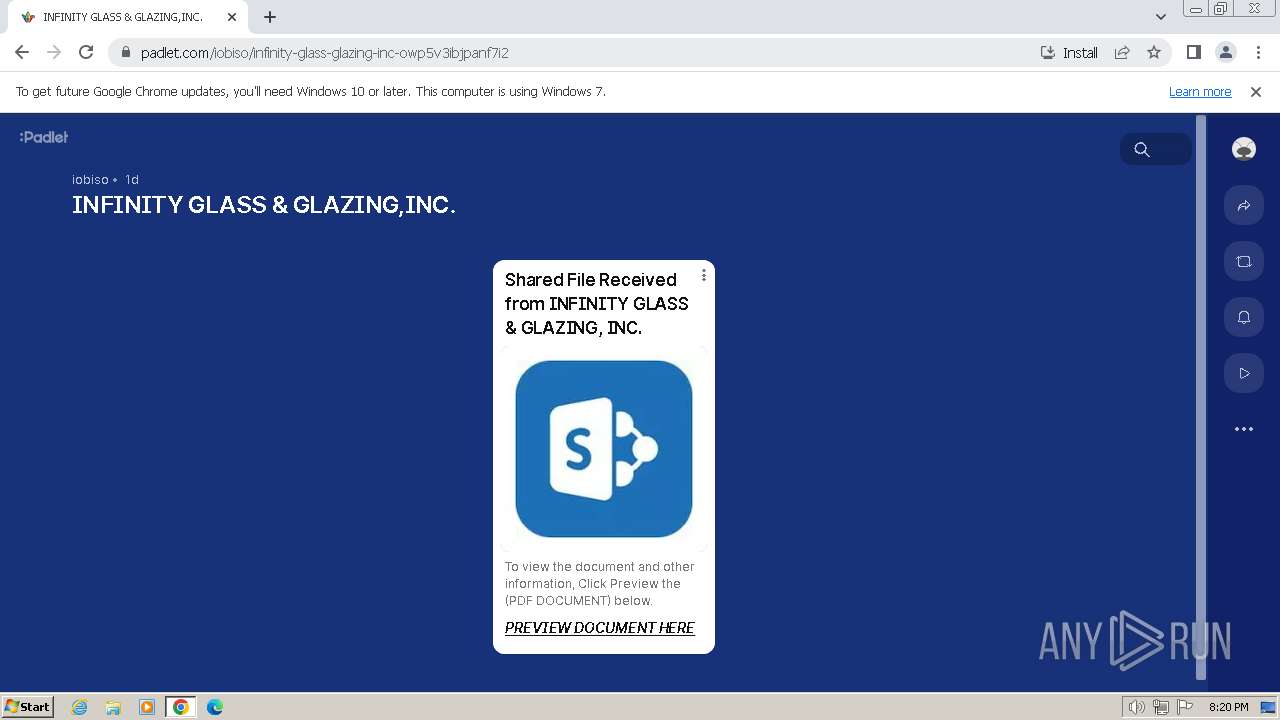1280x720 pixels.
Task: Open the Padlet search box
Action: pyautogui.click(x=1156, y=149)
